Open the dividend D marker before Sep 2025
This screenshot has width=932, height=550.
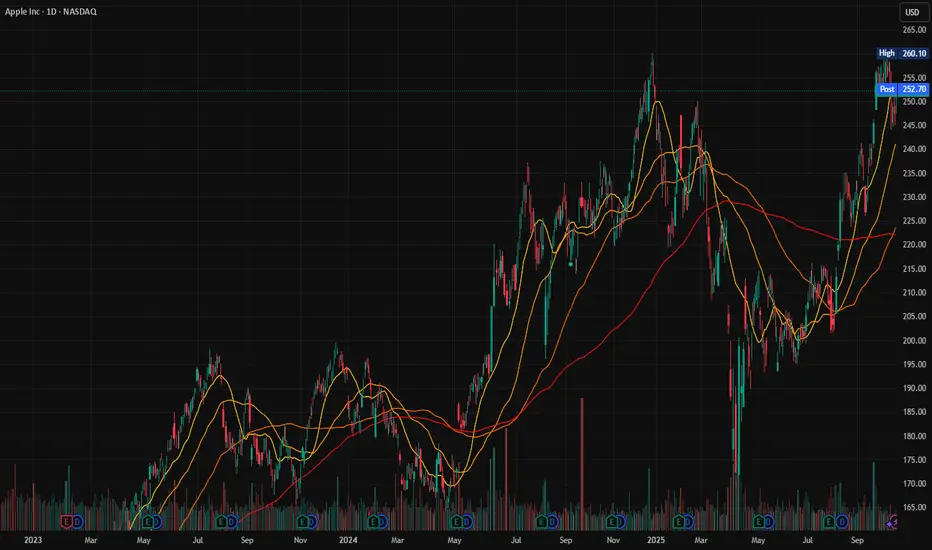coord(842,522)
